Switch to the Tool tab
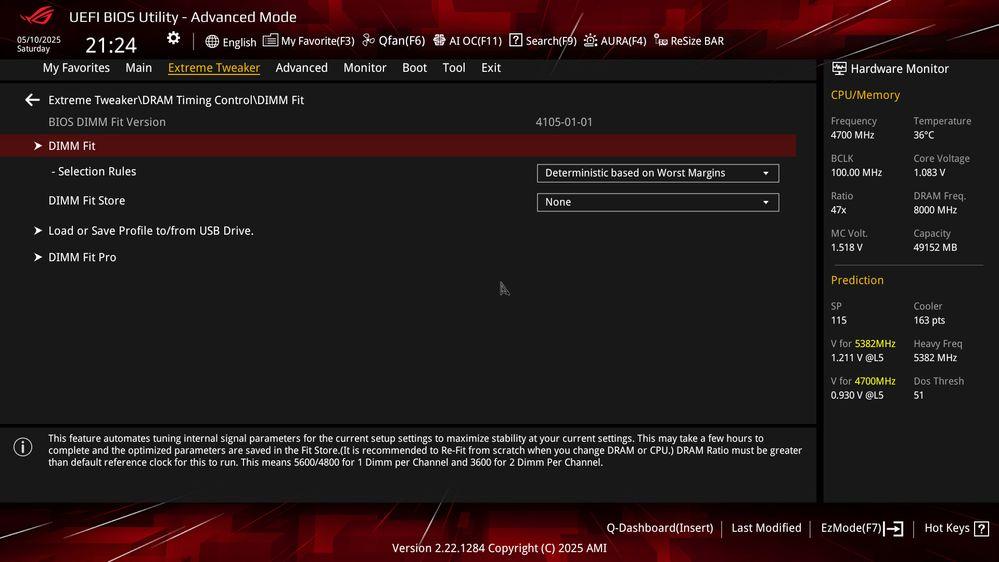Screen dimensions: 999x562 pyautogui.click(x=454, y=68)
